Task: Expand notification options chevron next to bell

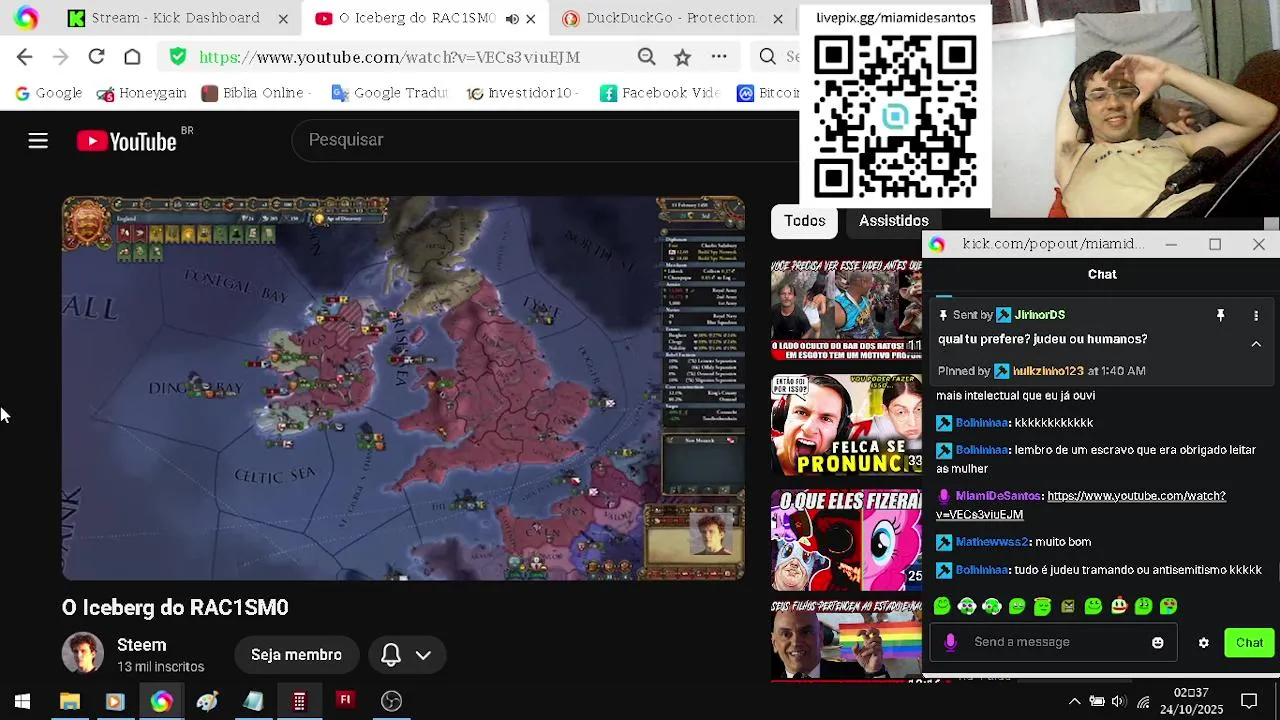Action: coord(423,656)
